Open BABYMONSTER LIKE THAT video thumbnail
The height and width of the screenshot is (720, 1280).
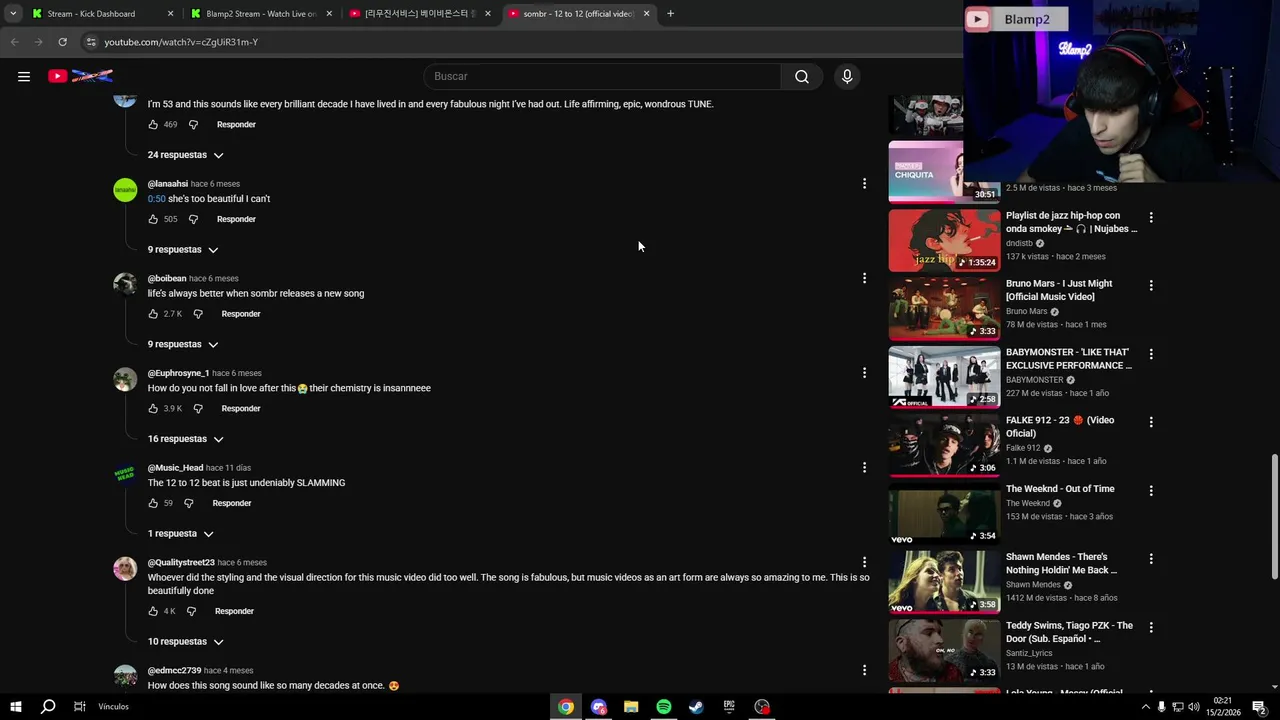coord(944,377)
